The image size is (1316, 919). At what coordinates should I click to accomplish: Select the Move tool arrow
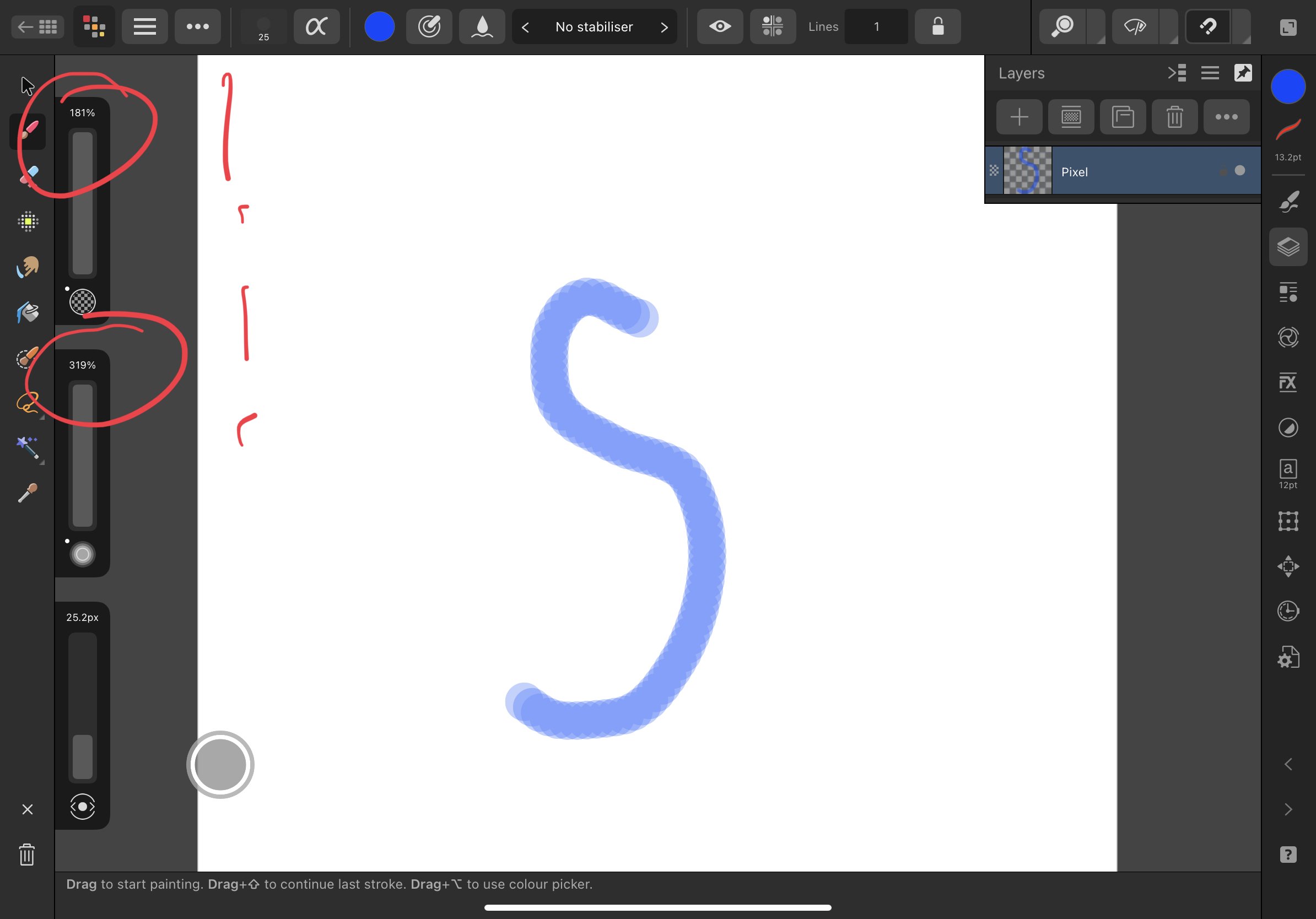point(27,86)
